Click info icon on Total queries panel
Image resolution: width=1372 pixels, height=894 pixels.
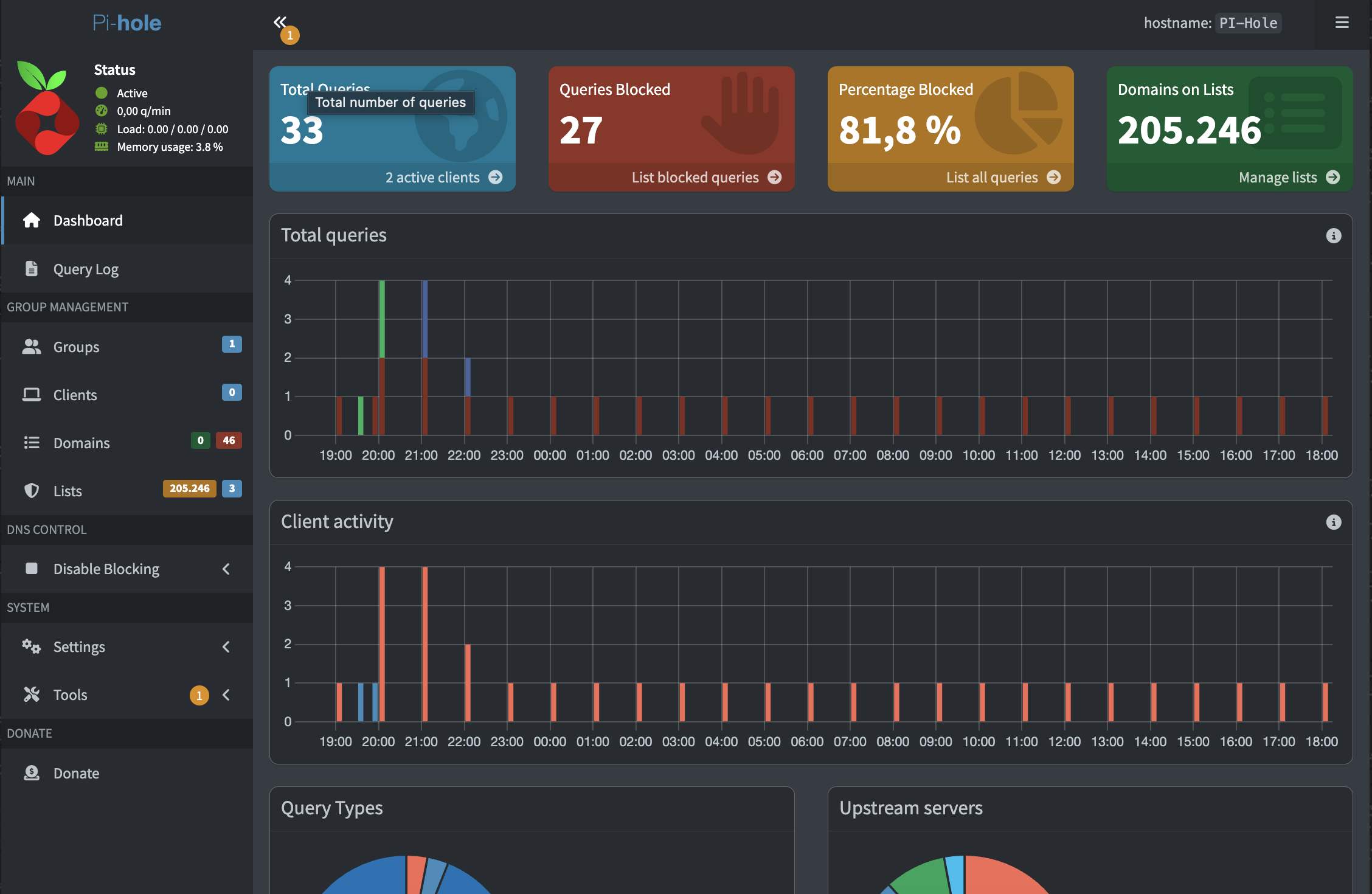[x=1333, y=236]
